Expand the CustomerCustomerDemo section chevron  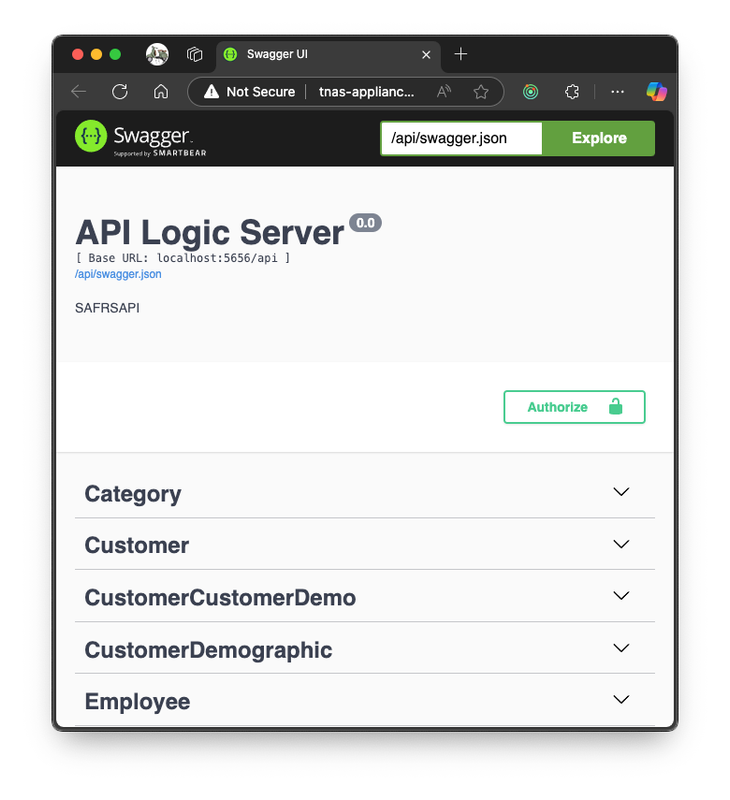tap(621, 595)
